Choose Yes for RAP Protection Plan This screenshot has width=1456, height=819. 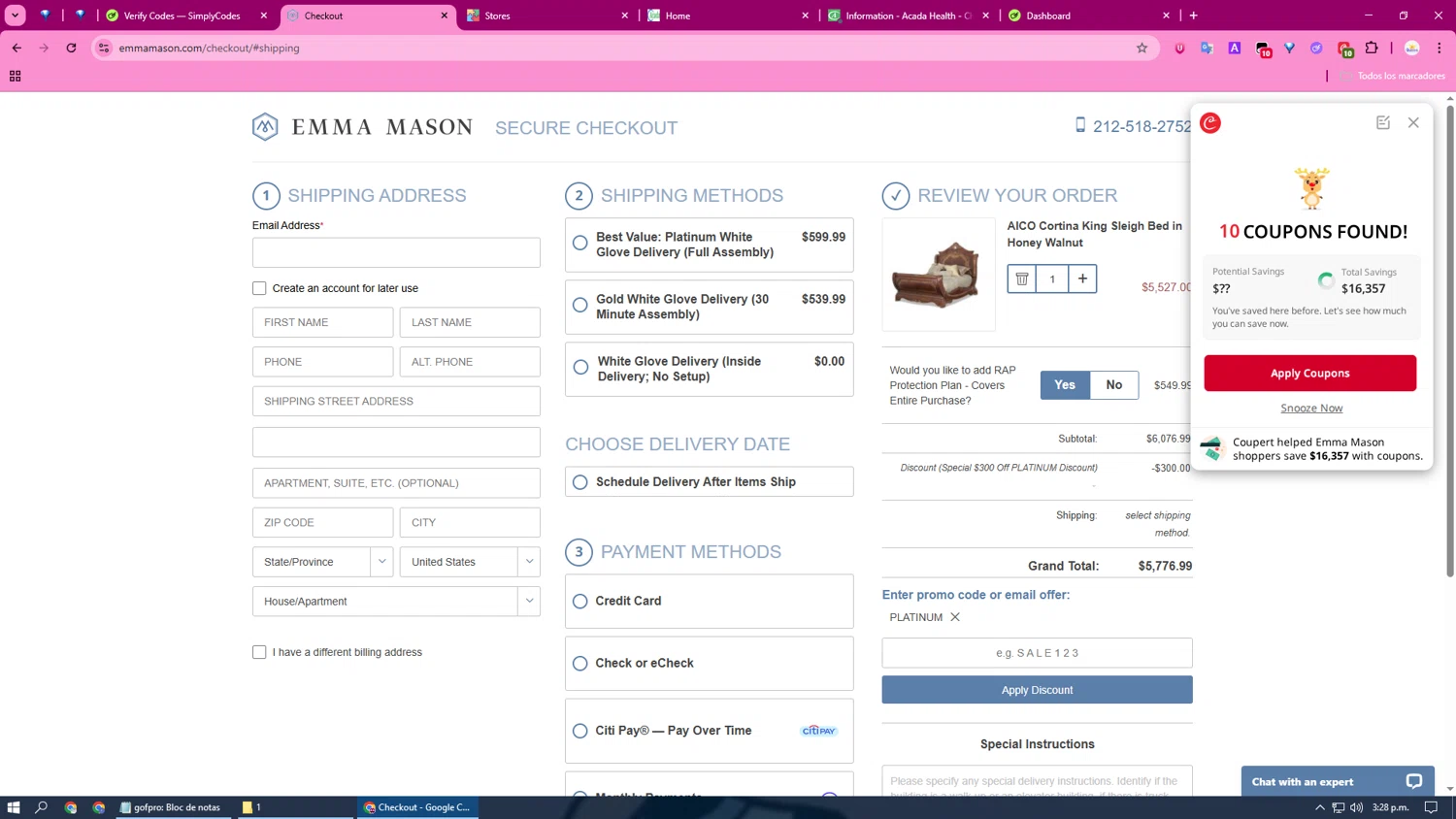click(x=1065, y=385)
